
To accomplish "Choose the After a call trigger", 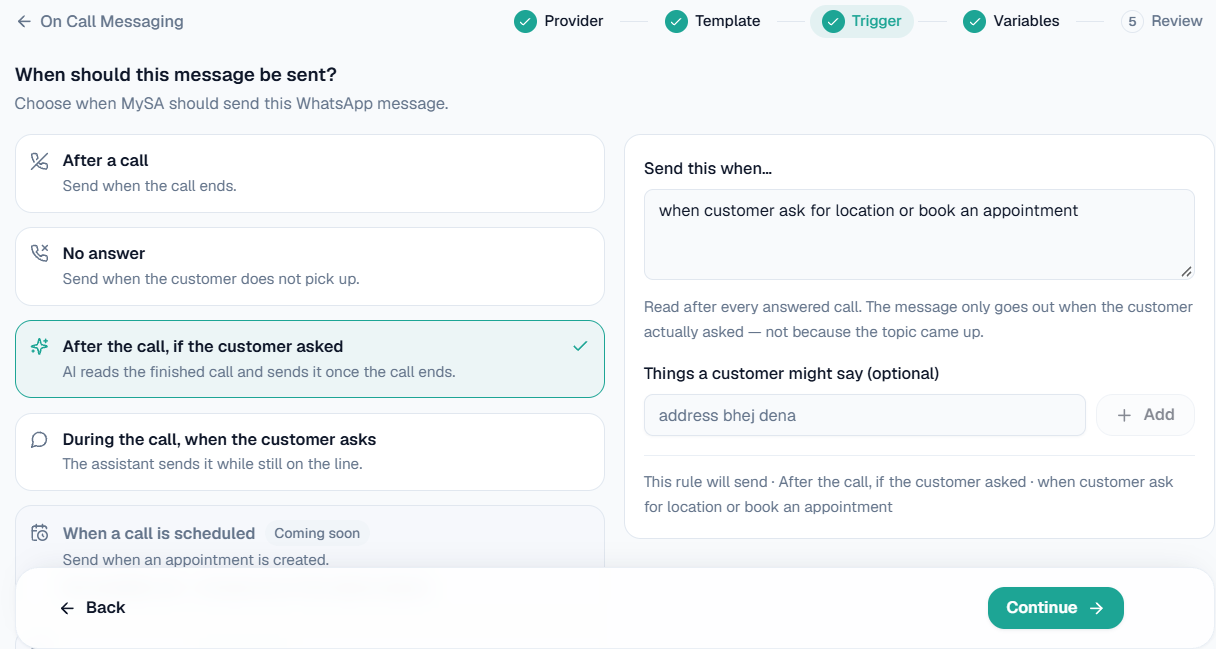I will pos(310,173).
